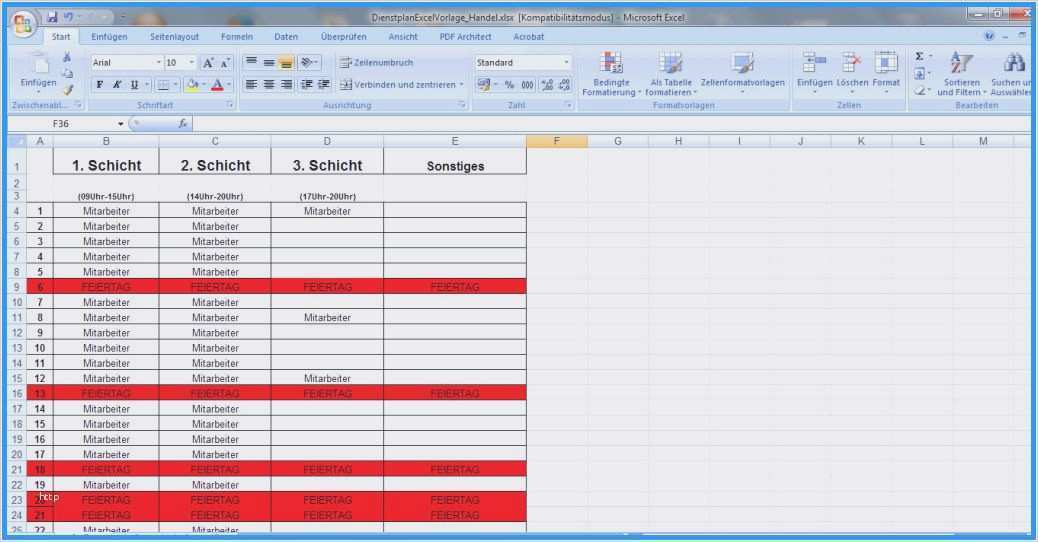Click Verbinden und zentrieren
The image size is (1038, 542).
click(402, 85)
